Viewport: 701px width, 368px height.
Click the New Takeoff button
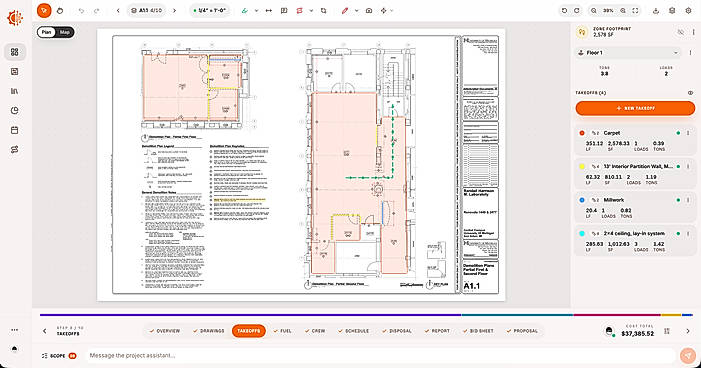click(x=635, y=108)
